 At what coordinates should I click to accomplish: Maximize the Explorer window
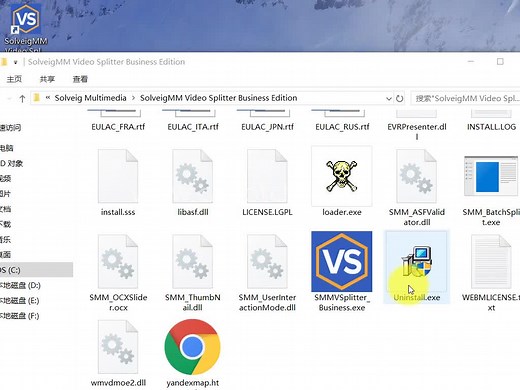500,62
